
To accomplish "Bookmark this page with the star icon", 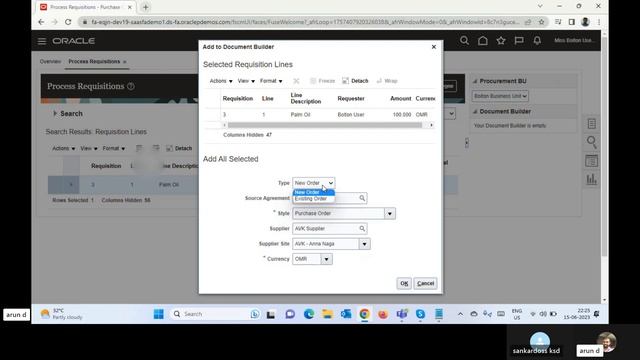I will tap(541, 22).
